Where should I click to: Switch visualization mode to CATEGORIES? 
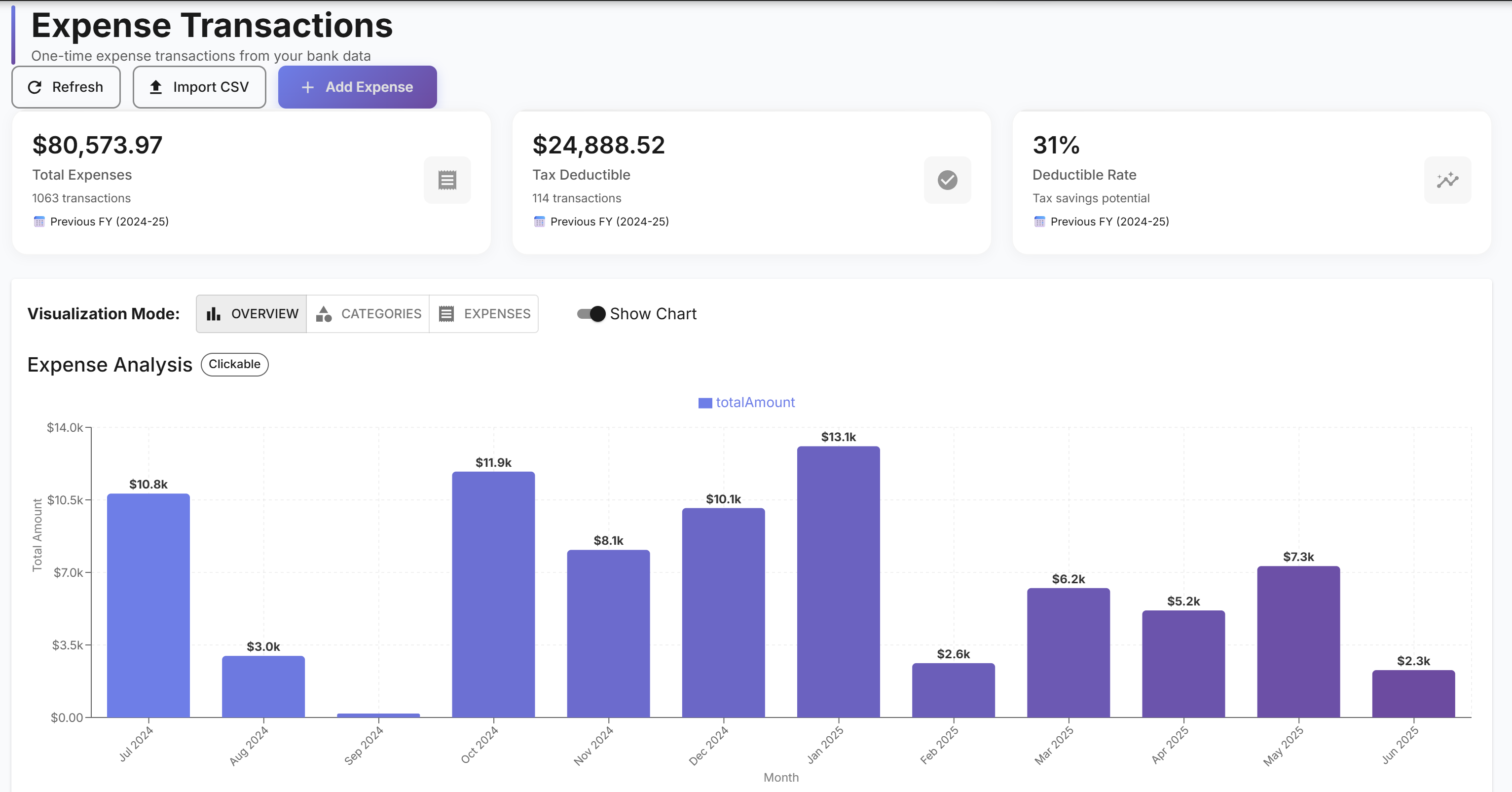pyautogui.click(x=369, y=313)
